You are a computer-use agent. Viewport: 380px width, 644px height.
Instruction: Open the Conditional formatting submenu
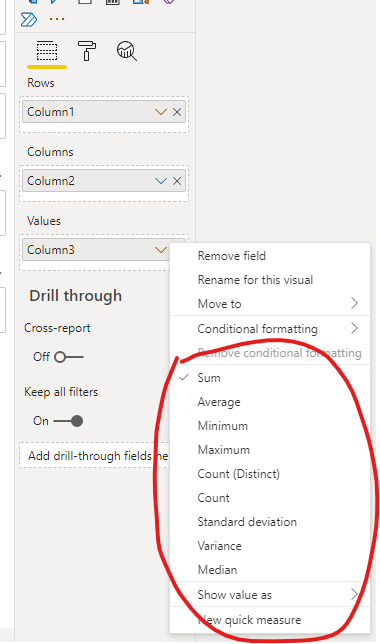(x=270, y=329)
